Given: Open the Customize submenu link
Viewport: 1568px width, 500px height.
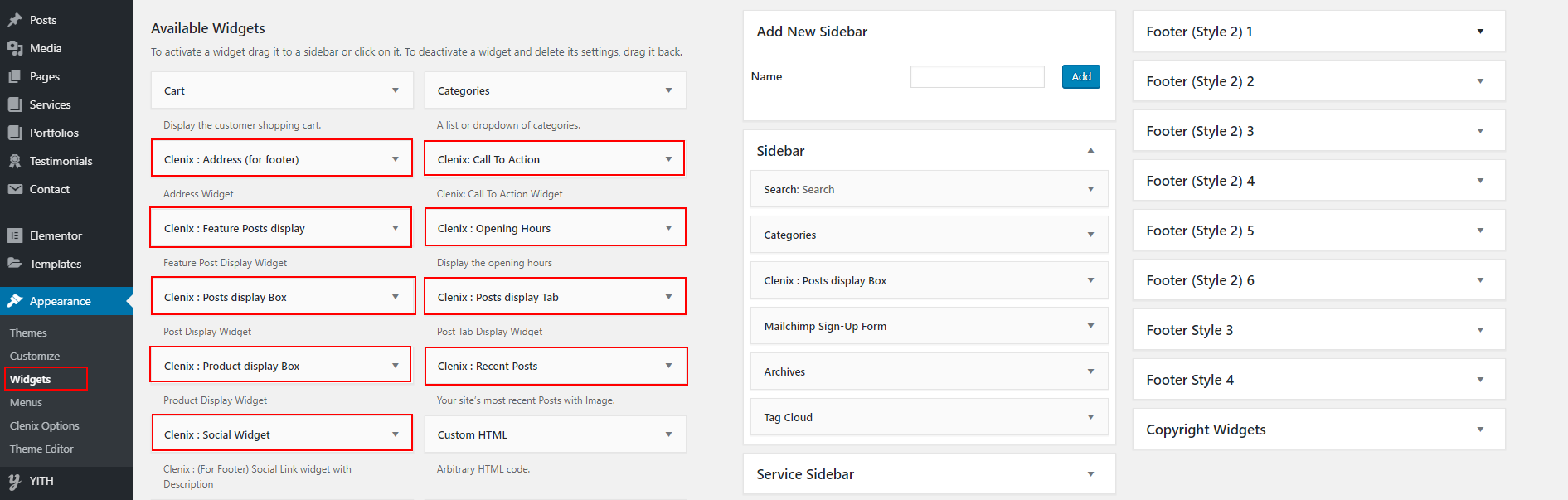Looking at the screenshot, I should (35, 356).
